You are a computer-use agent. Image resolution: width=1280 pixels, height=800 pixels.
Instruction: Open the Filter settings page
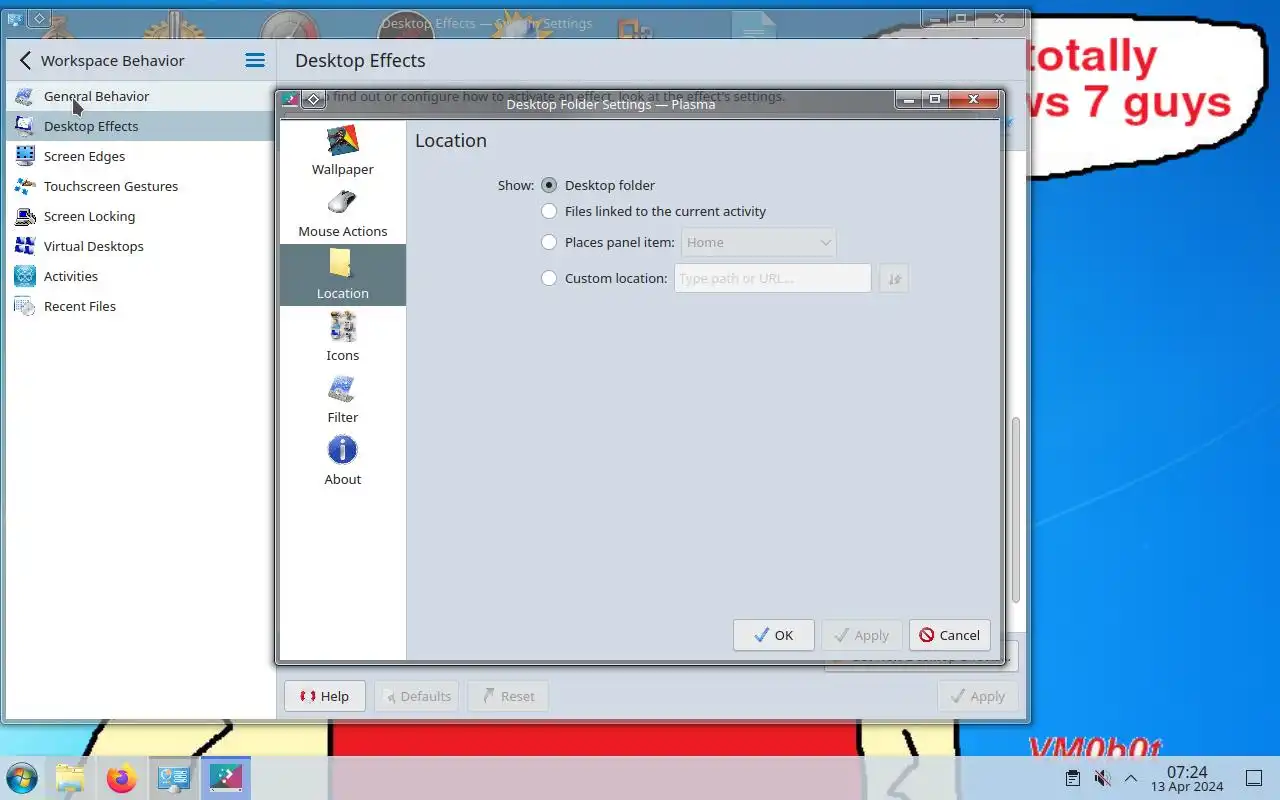coord(342,399)
